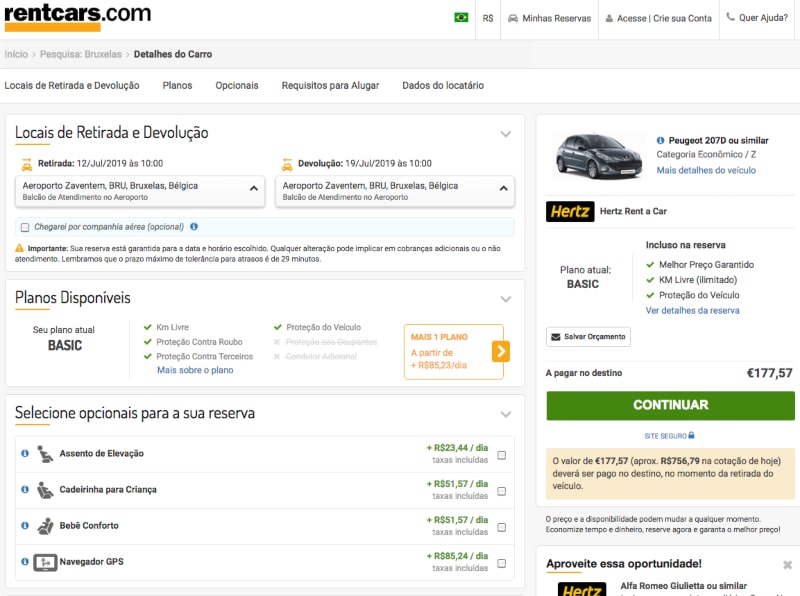Click info icon beside companhia aérea
Image resolution: width=800 pixels, height=596 pixels.
[194, 227]
